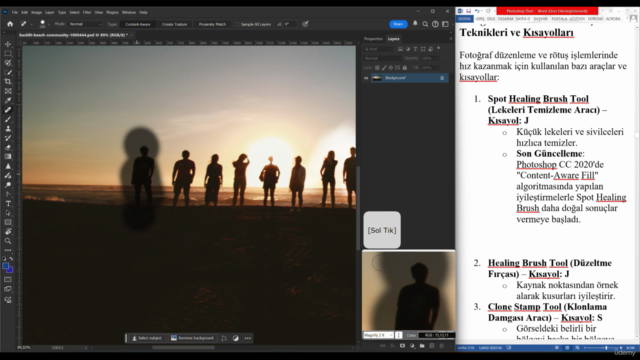640x360 pixels.
Task: Open Photoshop Window menu
Action: pos(129,13)
